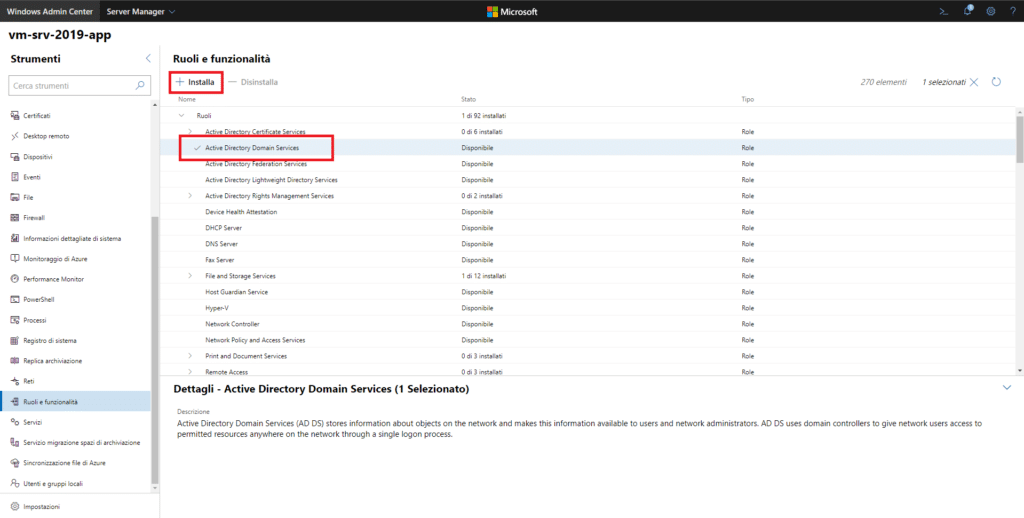This screenshot has height=518, width=1024.
Task: Expand Active Directory Rights Management Services
Action: pos(190,196)
